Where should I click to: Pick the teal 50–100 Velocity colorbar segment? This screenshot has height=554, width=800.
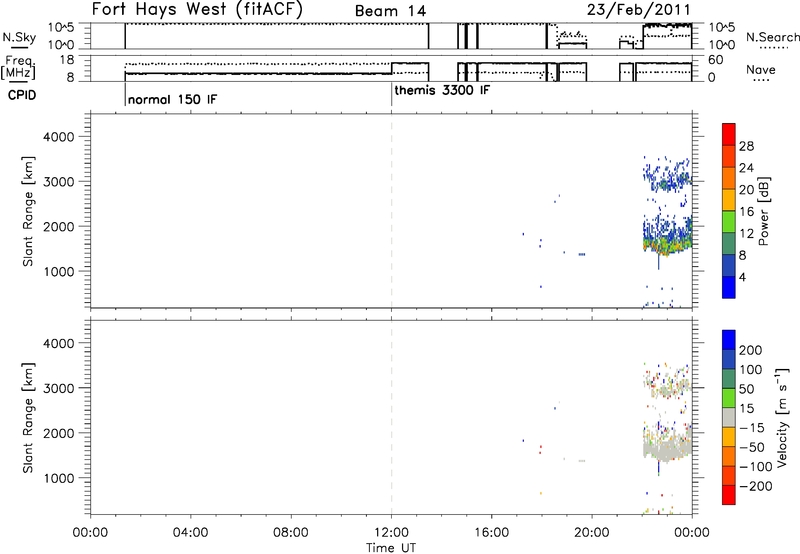tap(729, 379)
